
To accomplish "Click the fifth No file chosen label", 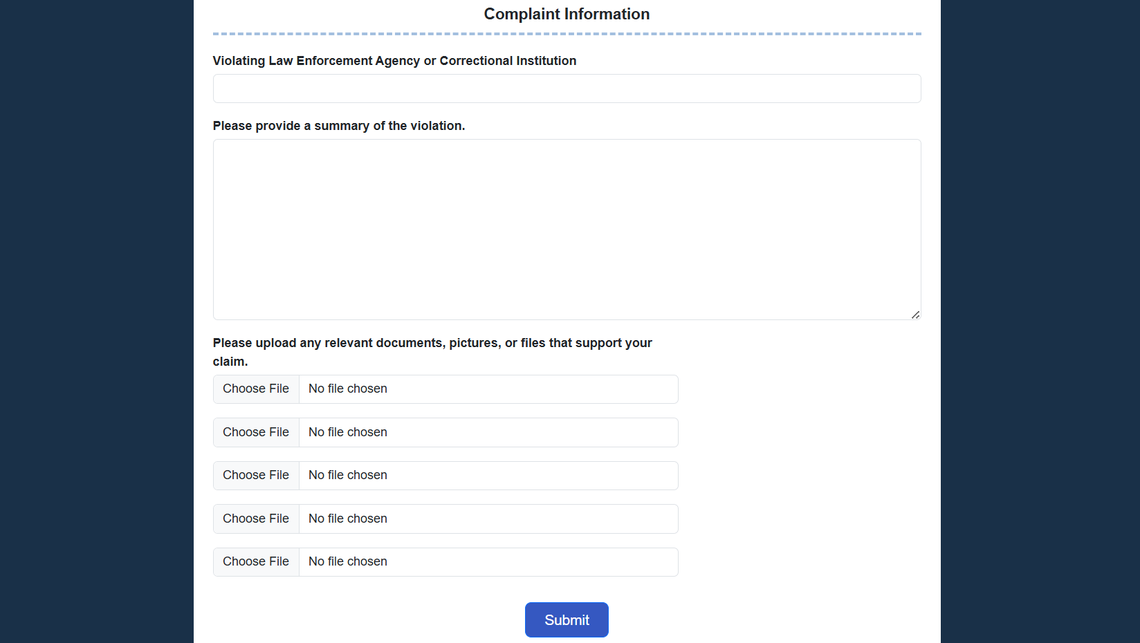I will (x=347, y=561).
